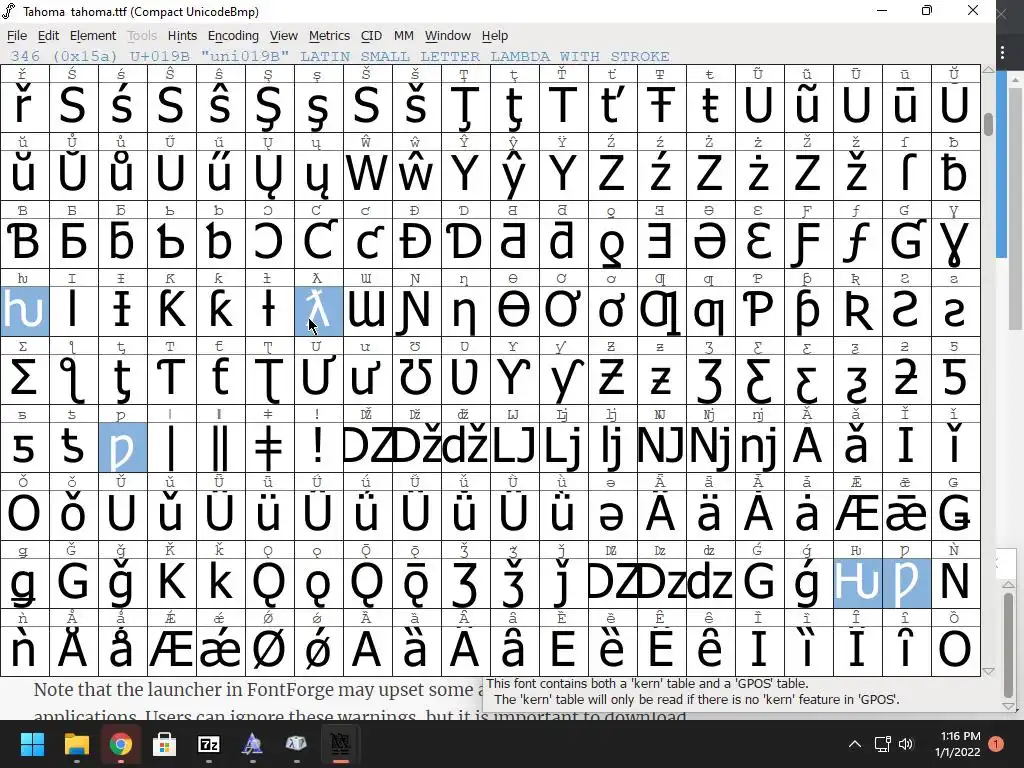Viewport: 1024px width, 768px height.
Task: Select the W uppercase glyph cell
Action: (x=368, y=174)
